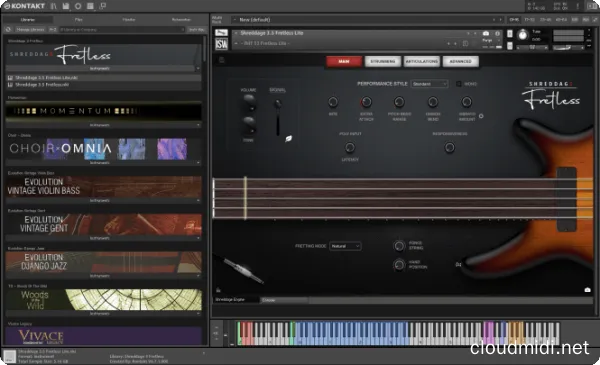Viewport: 600px width, 365px height.
Task: Open the STRUMMING page tab
Action: 383,62
